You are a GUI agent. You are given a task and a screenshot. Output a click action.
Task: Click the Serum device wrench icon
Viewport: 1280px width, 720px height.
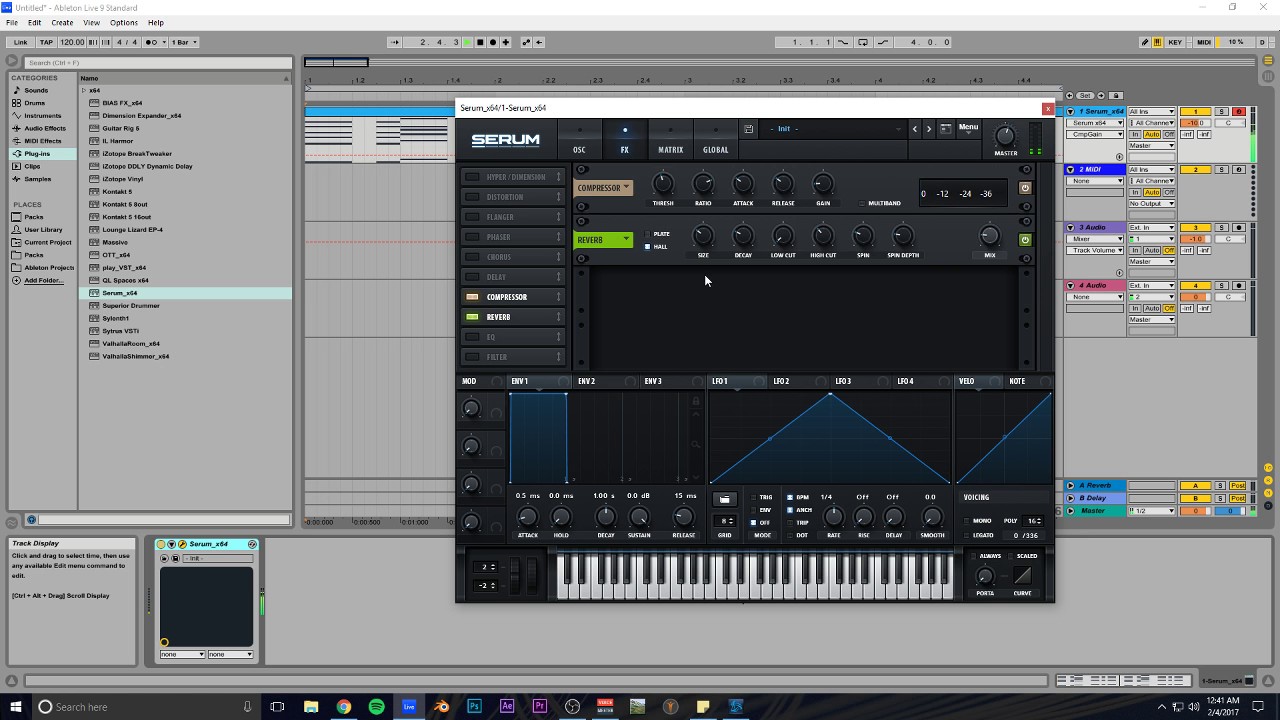click(x=182, y=544)
